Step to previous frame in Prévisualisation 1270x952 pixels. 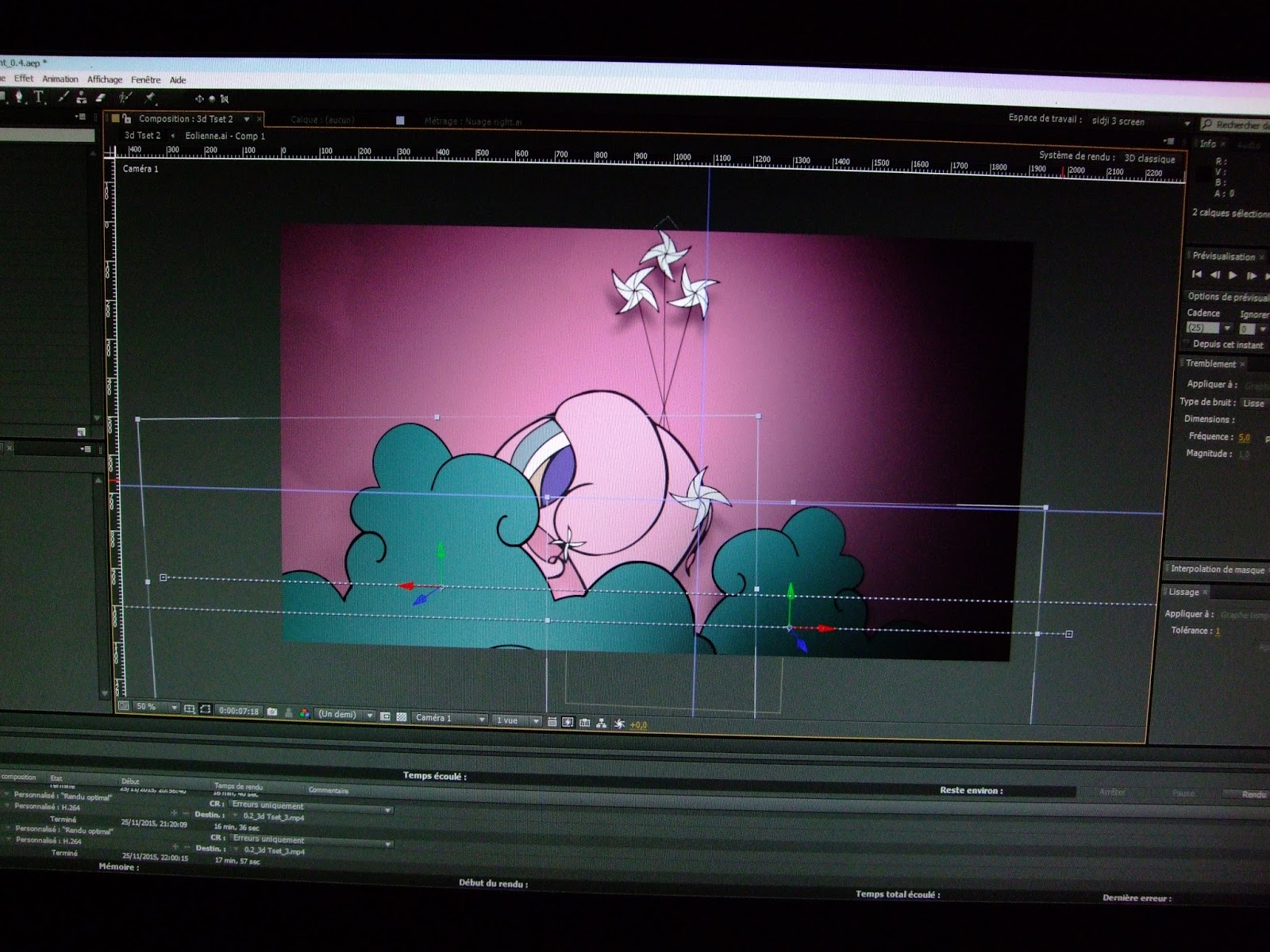[1215, 275]
